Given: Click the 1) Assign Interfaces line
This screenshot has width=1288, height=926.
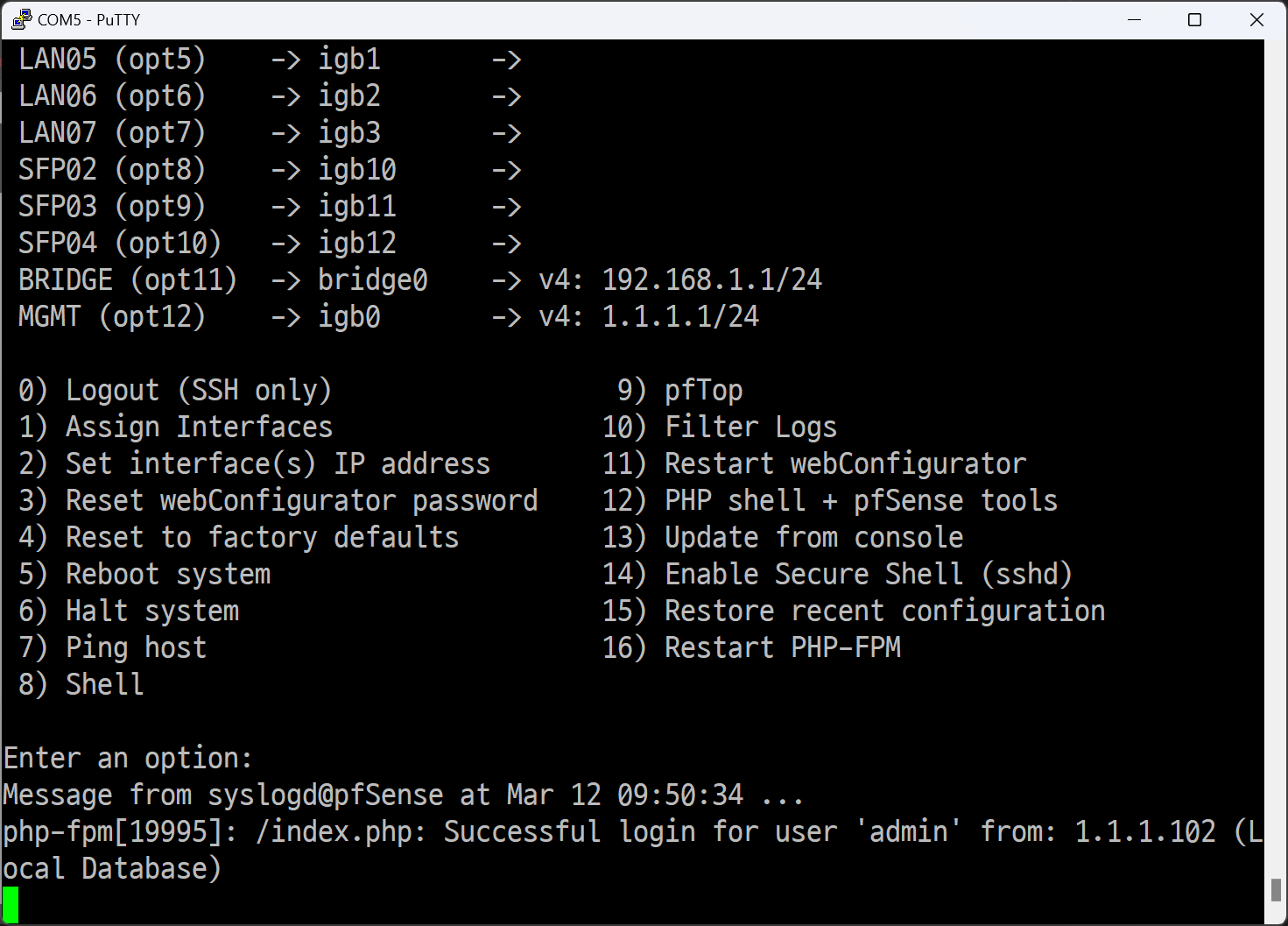Looking at the screenshot, I should [x=176, y=427].
